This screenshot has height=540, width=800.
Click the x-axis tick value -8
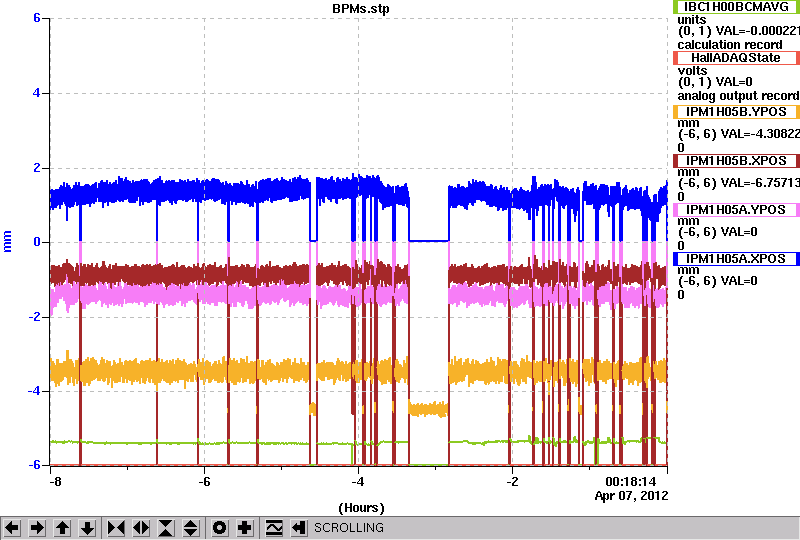55,482
